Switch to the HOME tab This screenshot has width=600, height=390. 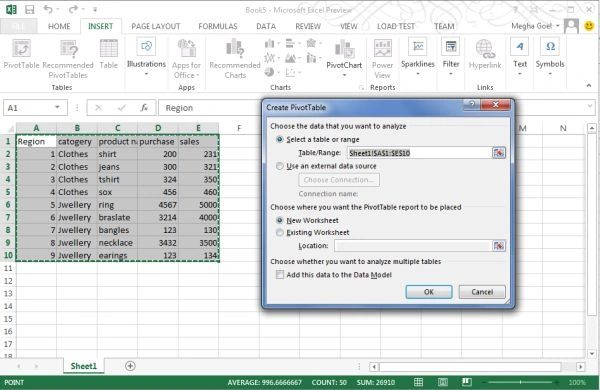59,26
